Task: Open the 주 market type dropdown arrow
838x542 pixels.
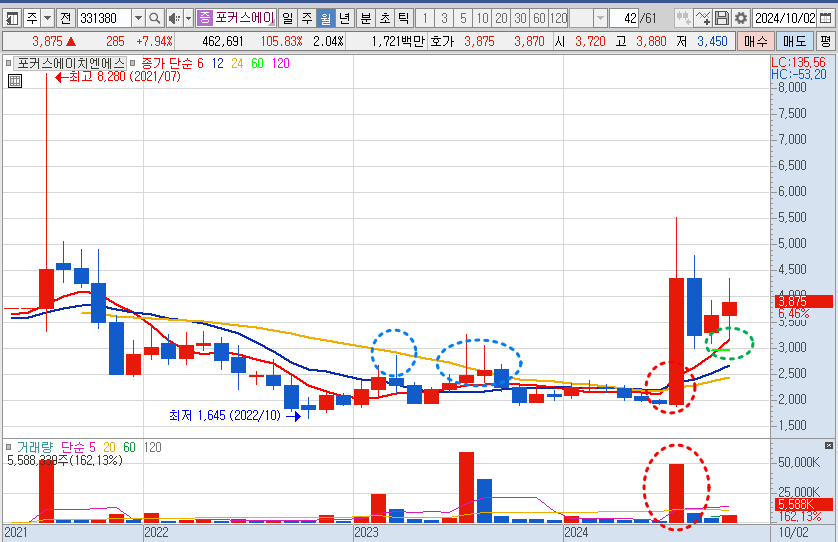Action: click(x=47, y=19)
